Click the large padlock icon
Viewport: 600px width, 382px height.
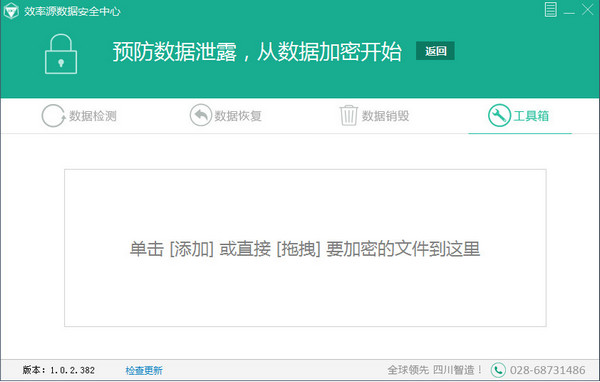click(61, 54)
